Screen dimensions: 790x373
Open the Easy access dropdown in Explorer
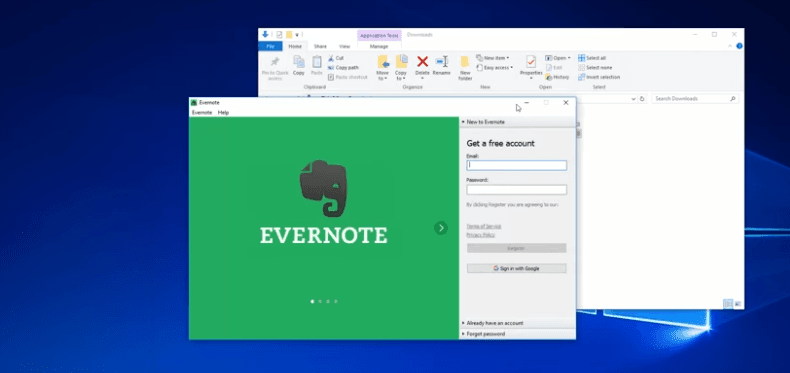point(495,68)
